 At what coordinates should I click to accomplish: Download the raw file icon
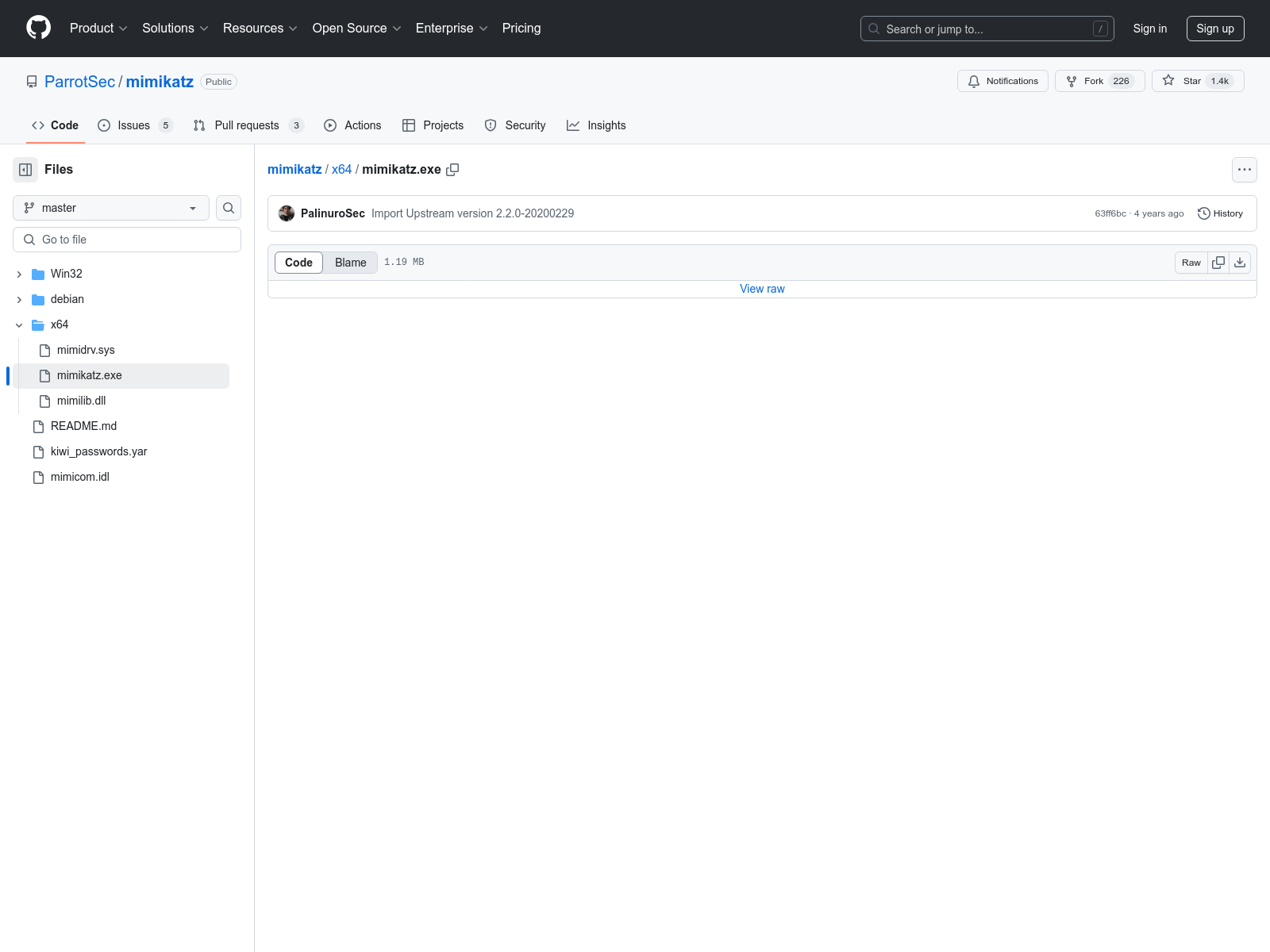(1240, 263)
